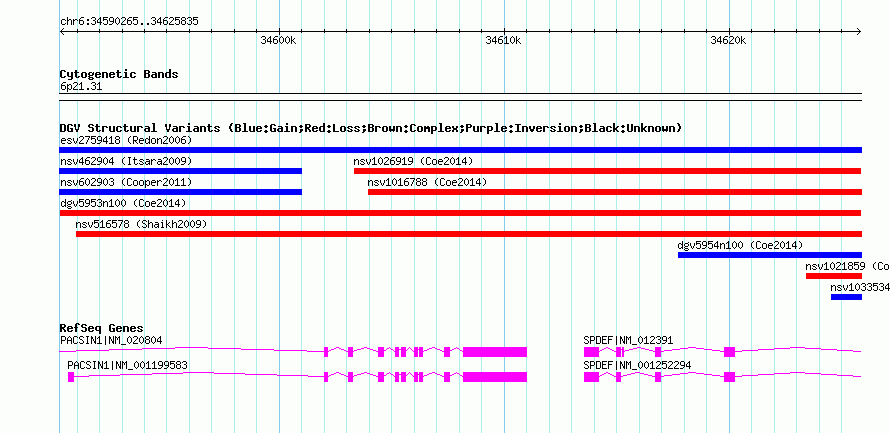Click the first exon block of SPDEF NM_012391
This screenshot has height=433, width=890.
pos(591,352)
